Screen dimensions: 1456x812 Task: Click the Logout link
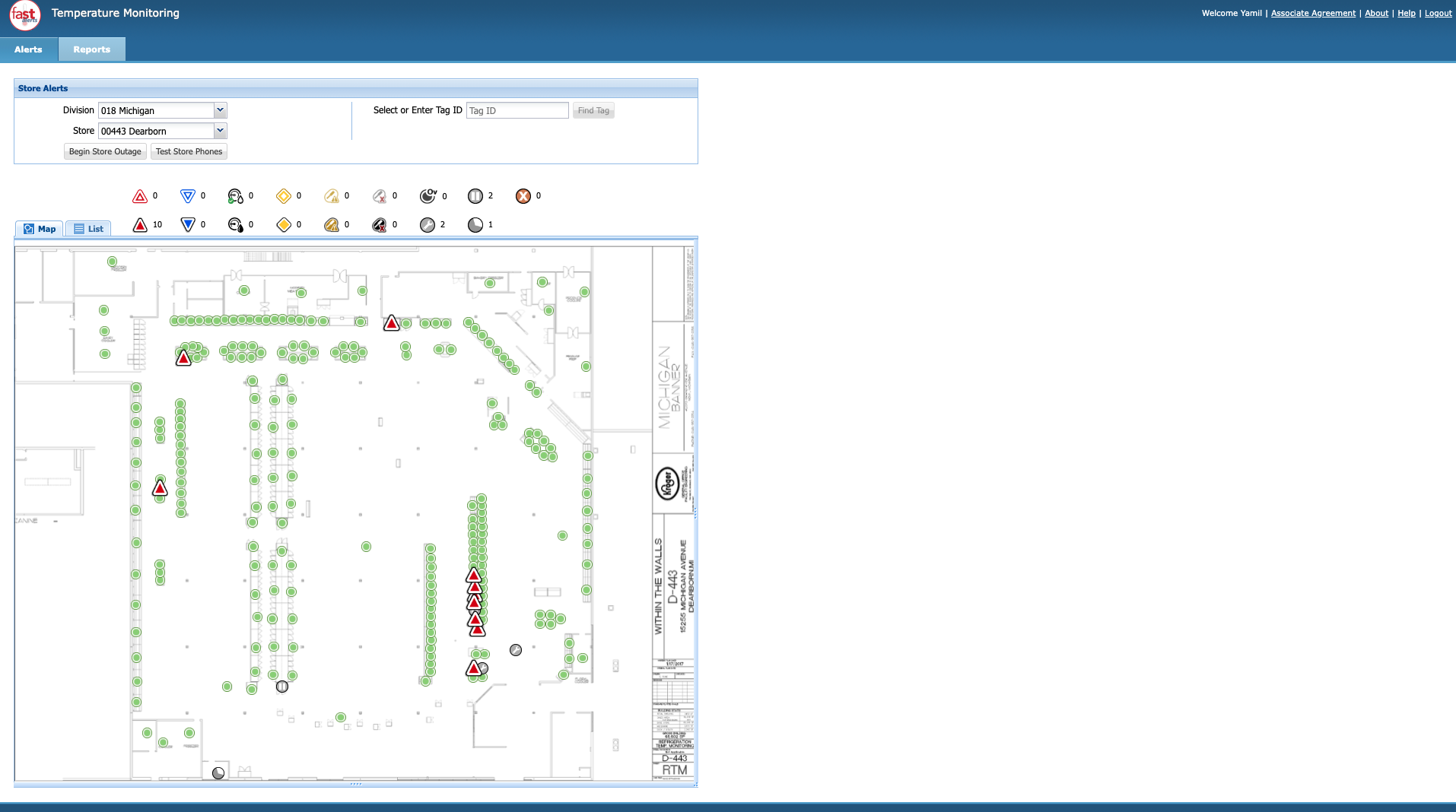pos(1438,13)
